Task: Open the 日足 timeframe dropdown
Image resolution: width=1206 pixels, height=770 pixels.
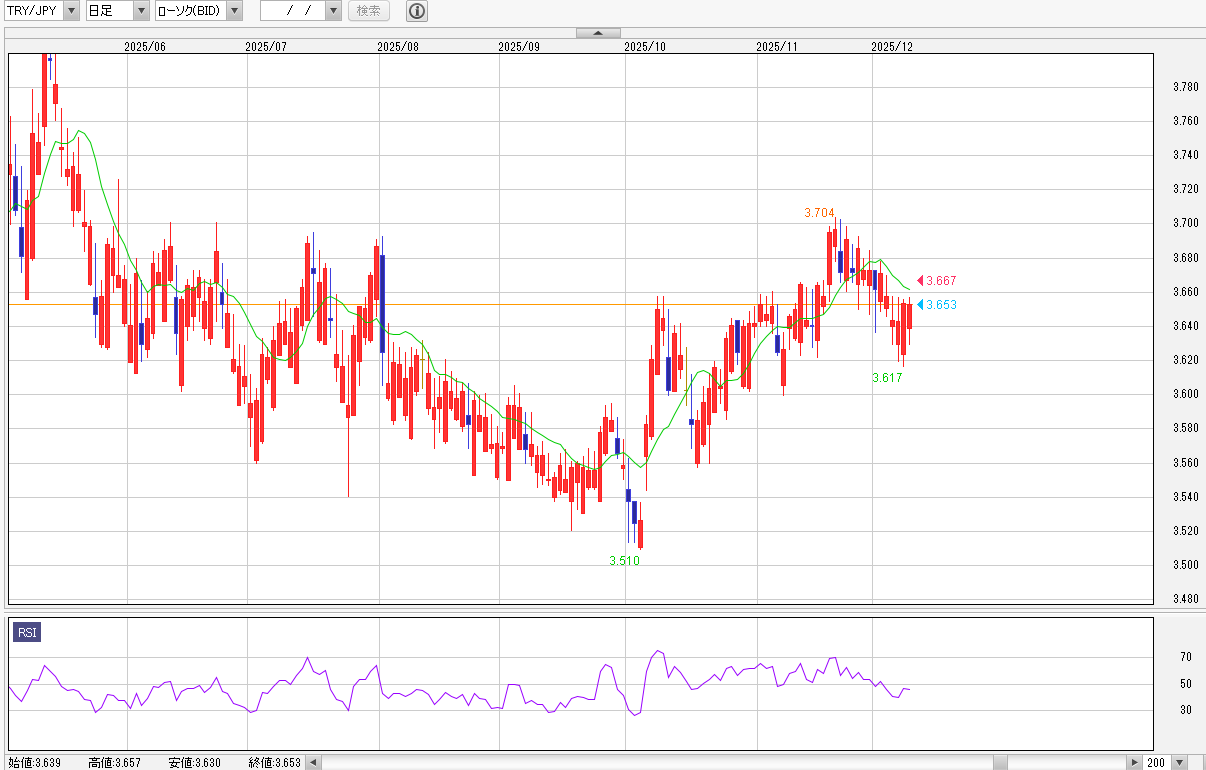Action: [141, 11]
